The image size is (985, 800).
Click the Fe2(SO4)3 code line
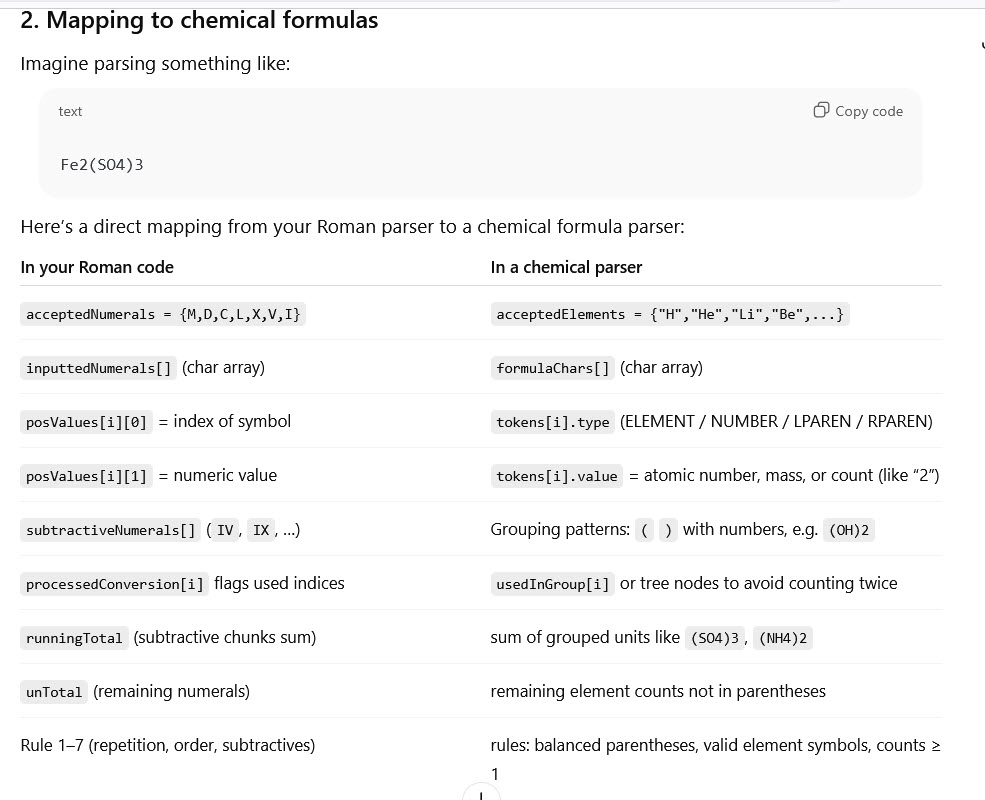[102, 164]
